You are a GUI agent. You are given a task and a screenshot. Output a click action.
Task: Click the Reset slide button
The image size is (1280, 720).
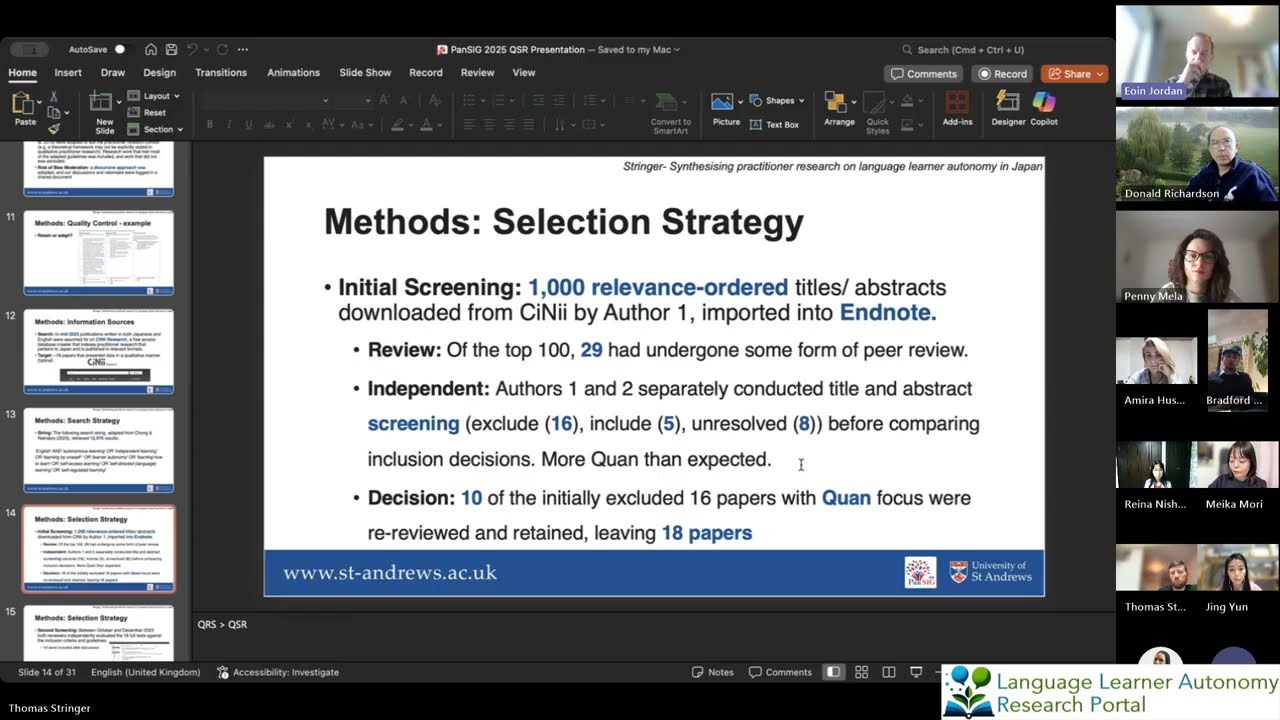point(148,113)
